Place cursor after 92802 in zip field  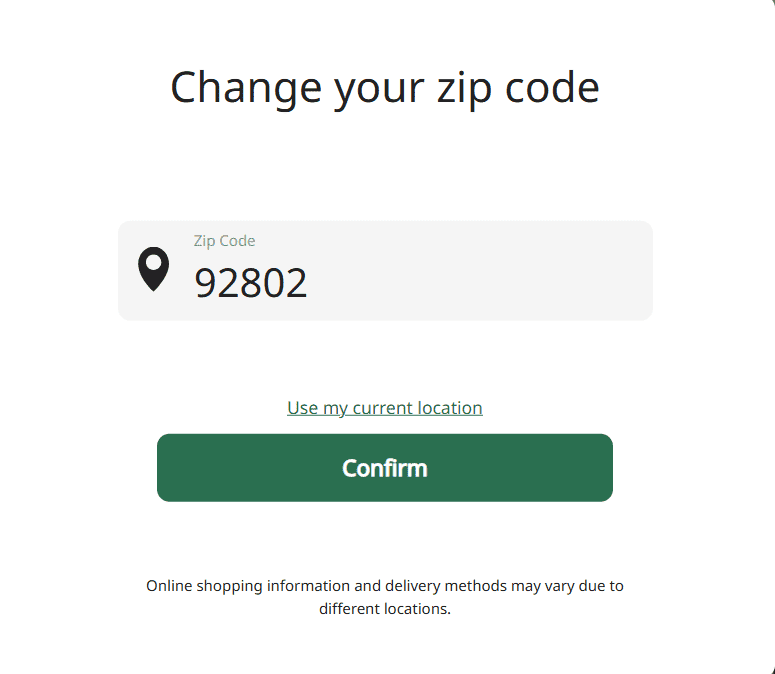click(x=312, y=284)
